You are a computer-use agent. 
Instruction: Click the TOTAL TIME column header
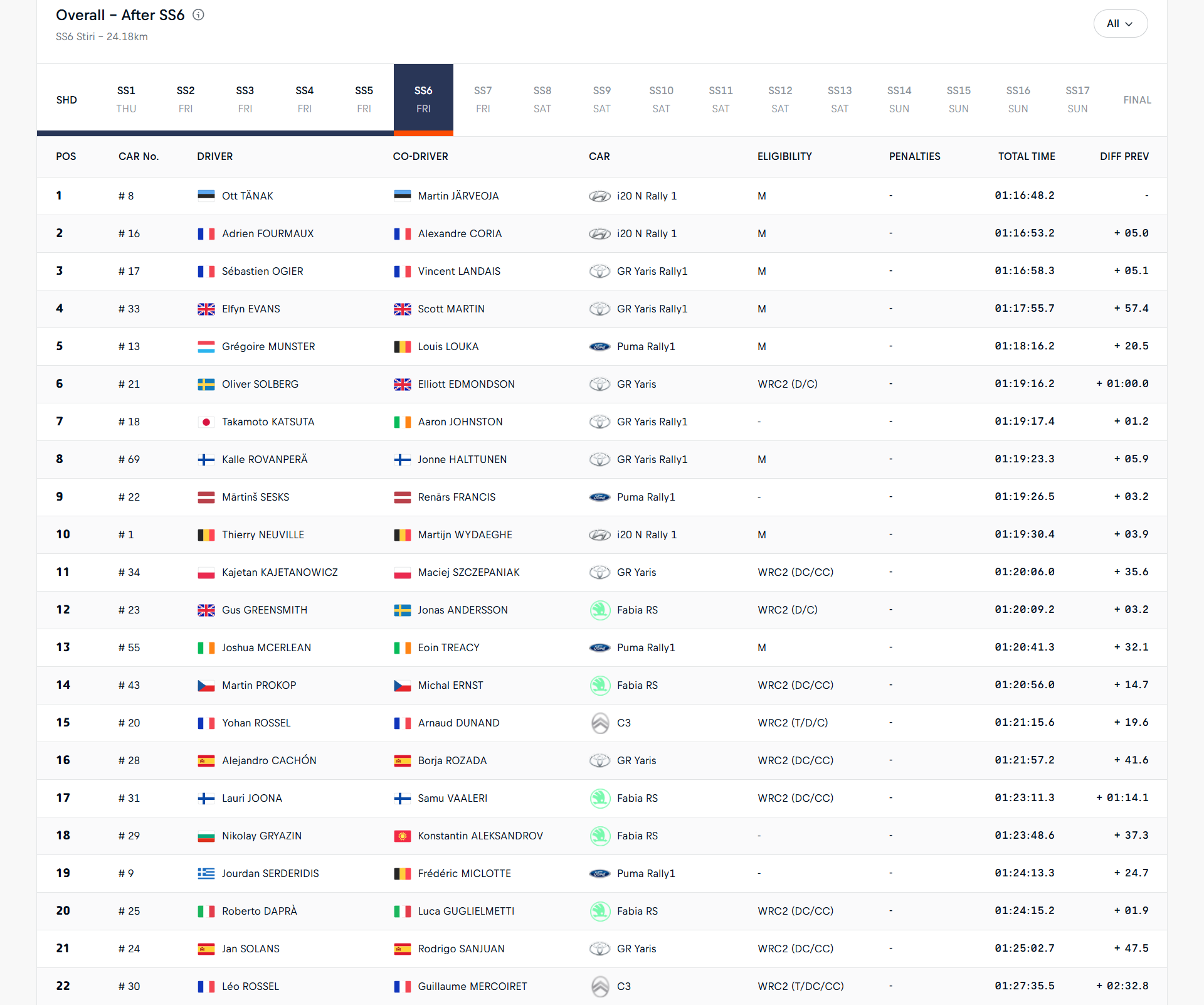pyautogui.click(x=1026, y=157)
